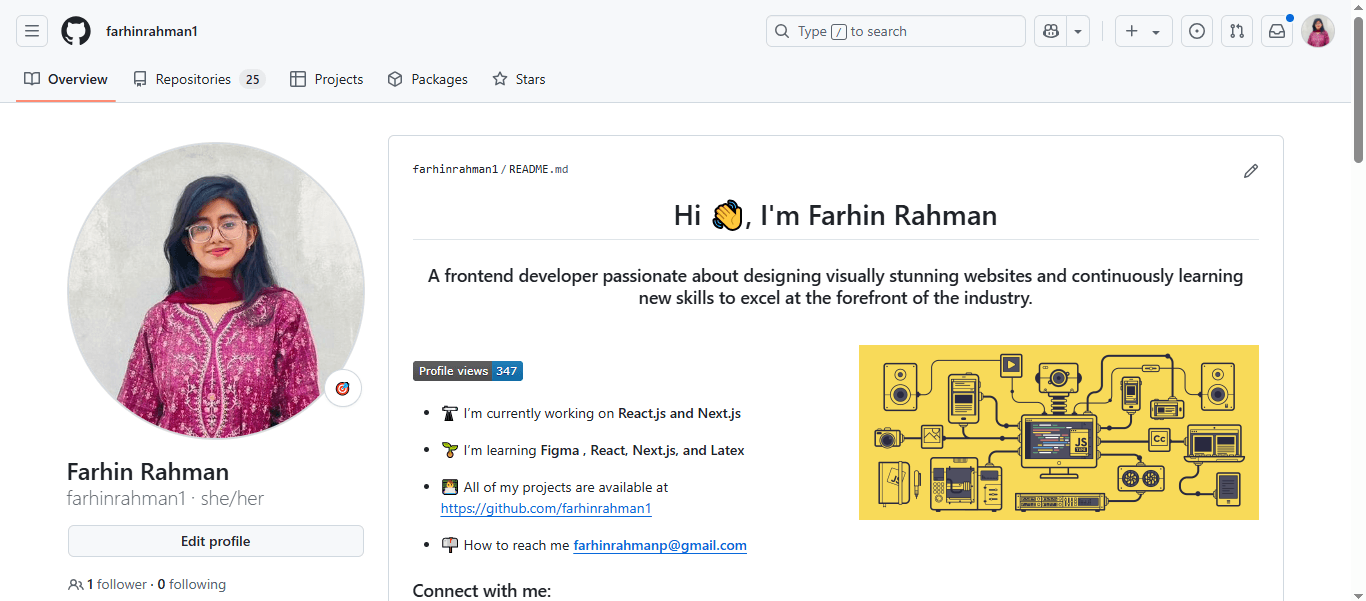Open the global navigation hamburger menu

pos(31,31)
